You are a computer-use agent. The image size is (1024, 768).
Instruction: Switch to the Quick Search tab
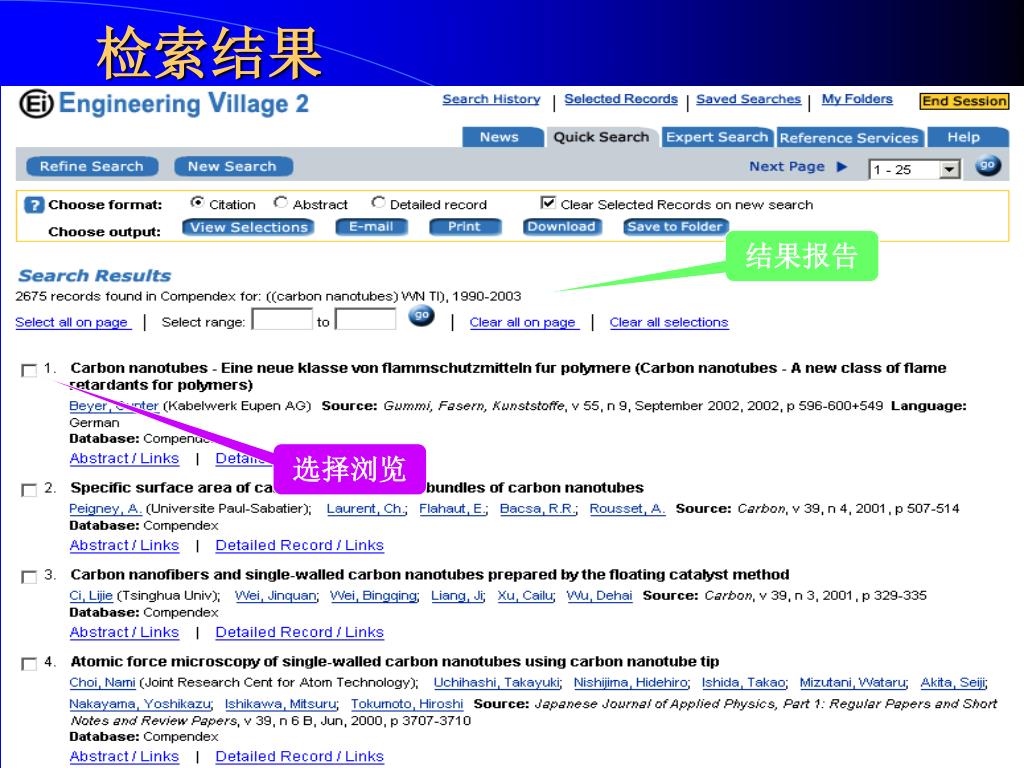coord(601,137)
